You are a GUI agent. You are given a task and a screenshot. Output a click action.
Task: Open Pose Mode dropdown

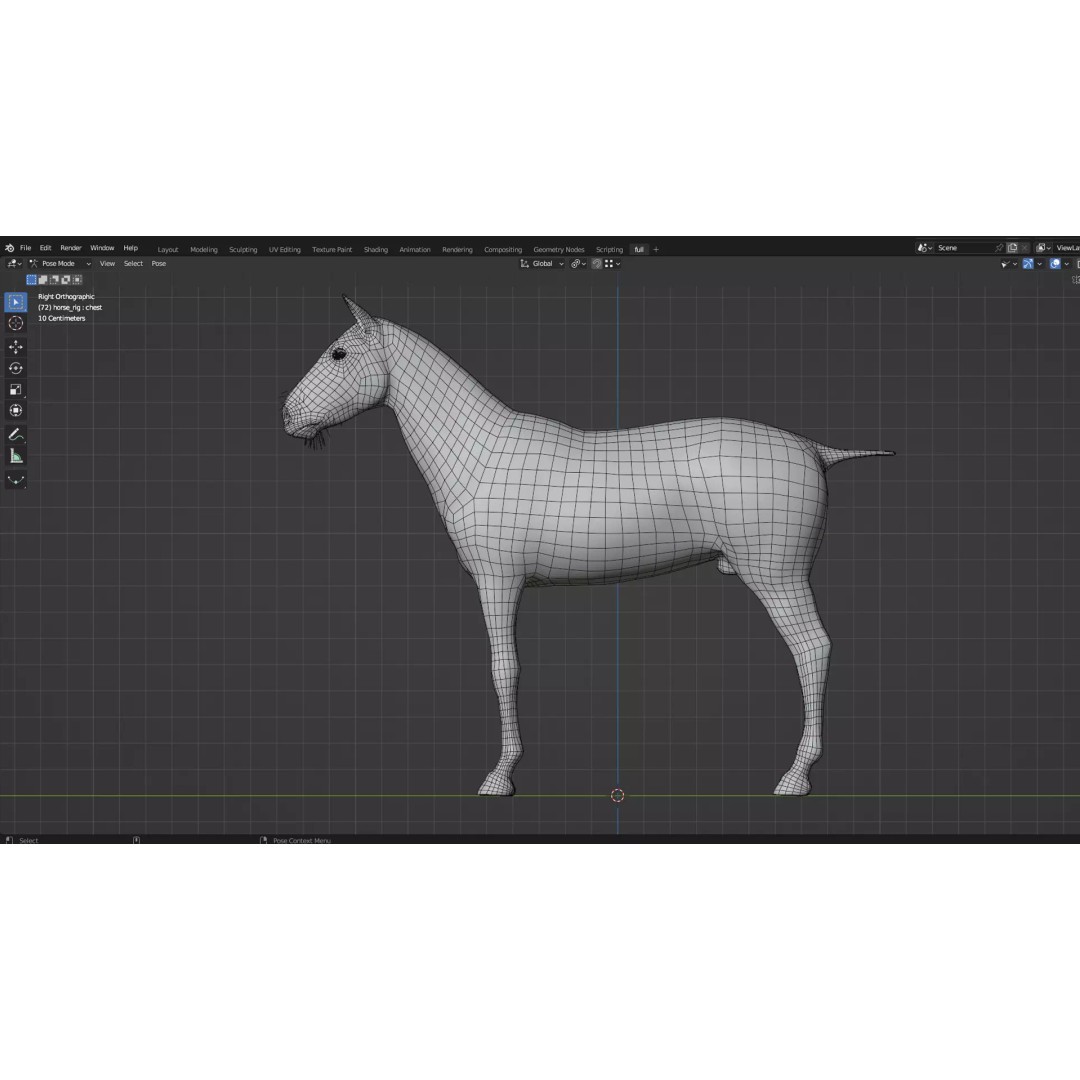60,264
